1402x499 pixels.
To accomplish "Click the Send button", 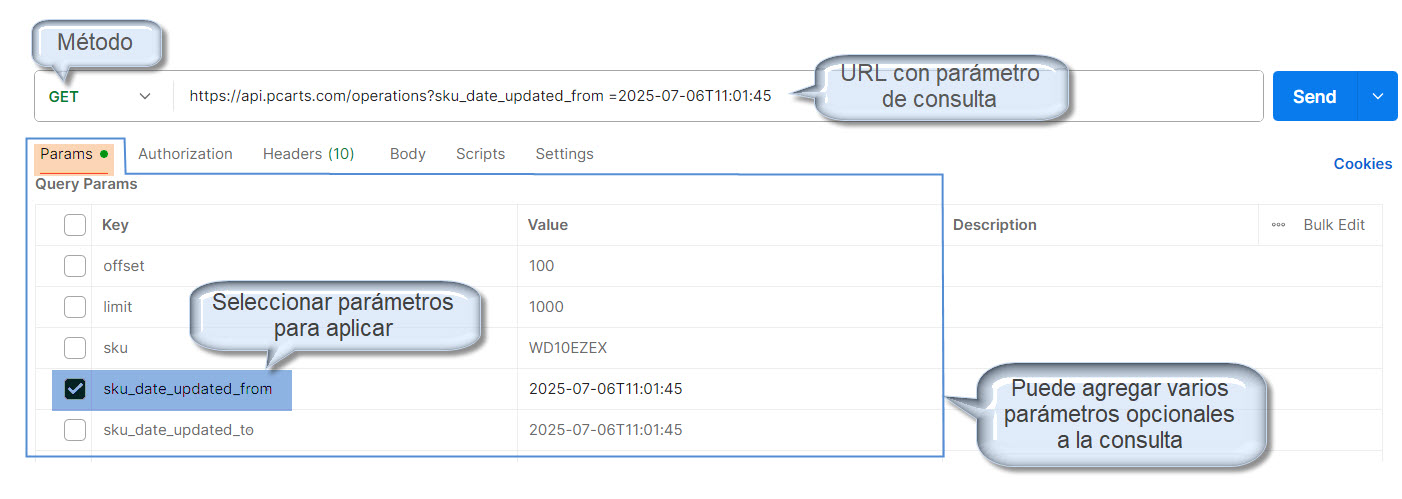I will (1314, 96).
